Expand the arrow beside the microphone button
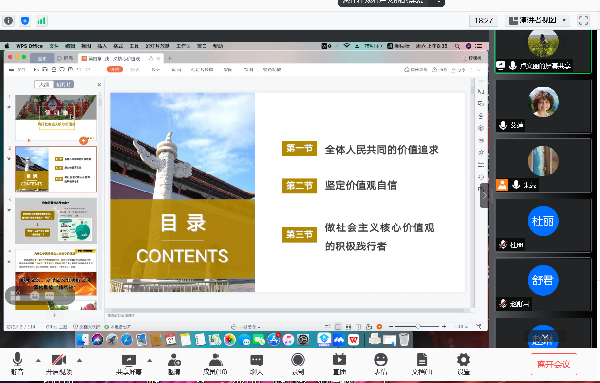This screenshot has width=600, height=383. point(38,360)
